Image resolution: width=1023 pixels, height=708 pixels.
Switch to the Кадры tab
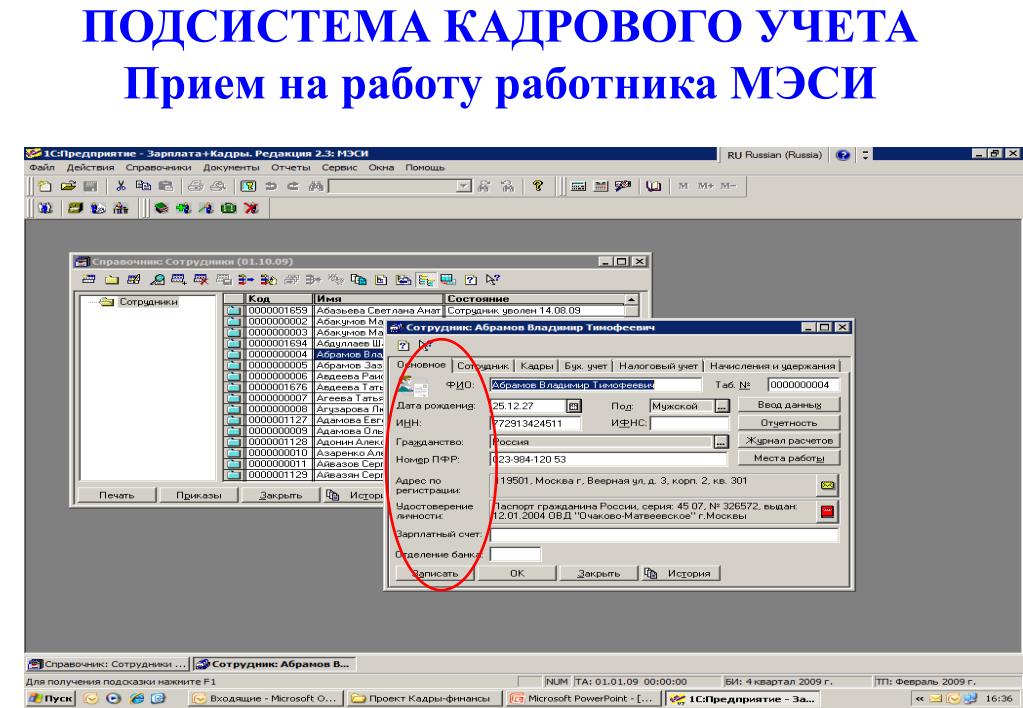point(537,366)
